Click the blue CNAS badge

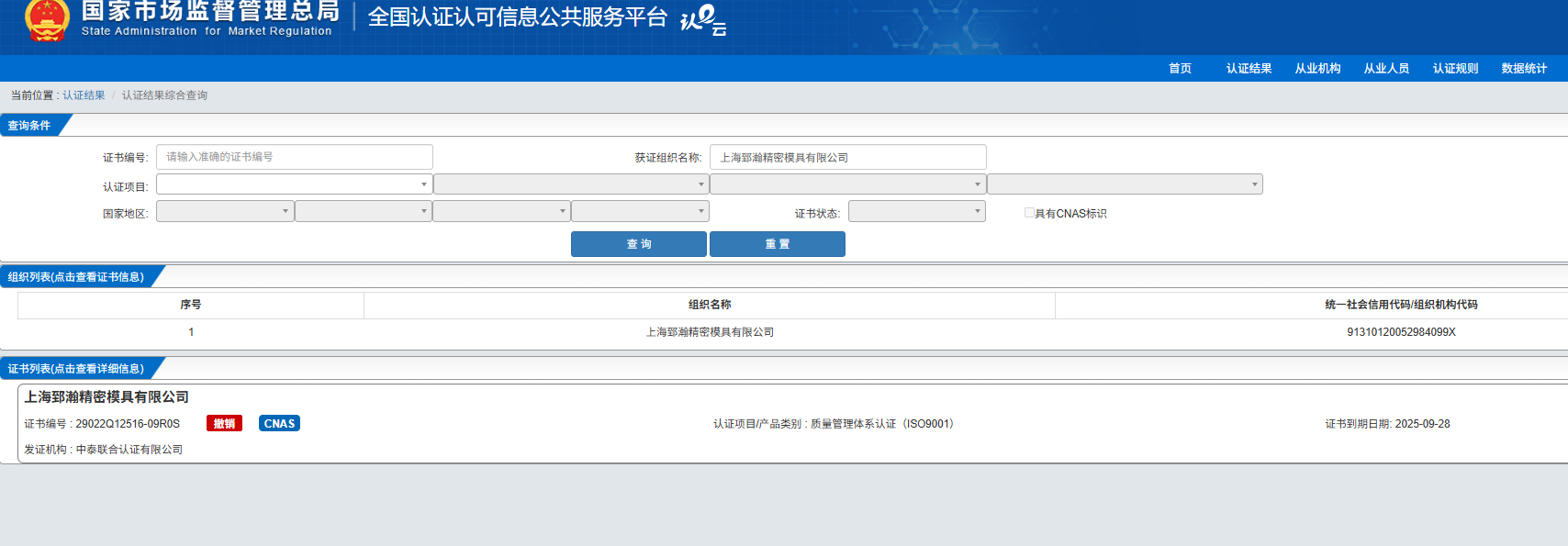click(x=279, y=423)
